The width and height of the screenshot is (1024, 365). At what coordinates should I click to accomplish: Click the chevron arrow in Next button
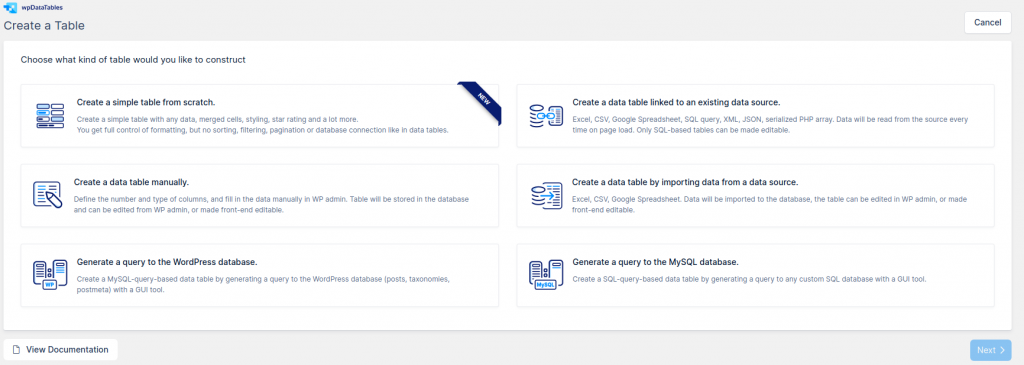point(1002,350)
